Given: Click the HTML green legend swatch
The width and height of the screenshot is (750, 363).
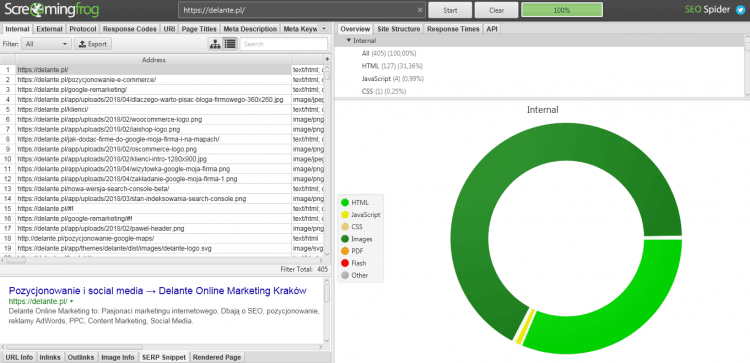Looking at the screenshot, I should [344, 203].
